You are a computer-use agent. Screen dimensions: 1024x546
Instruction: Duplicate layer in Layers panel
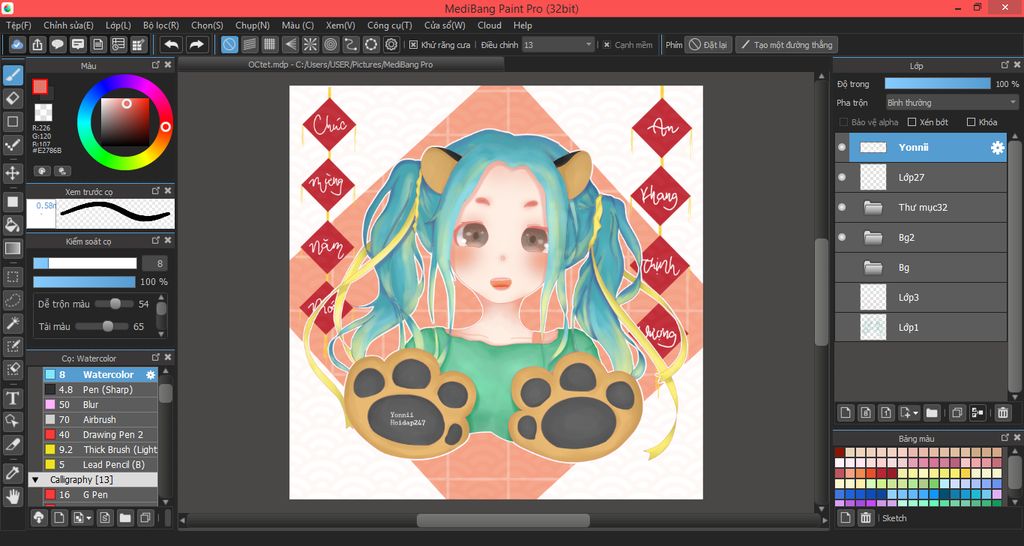[x=957, y=413]
